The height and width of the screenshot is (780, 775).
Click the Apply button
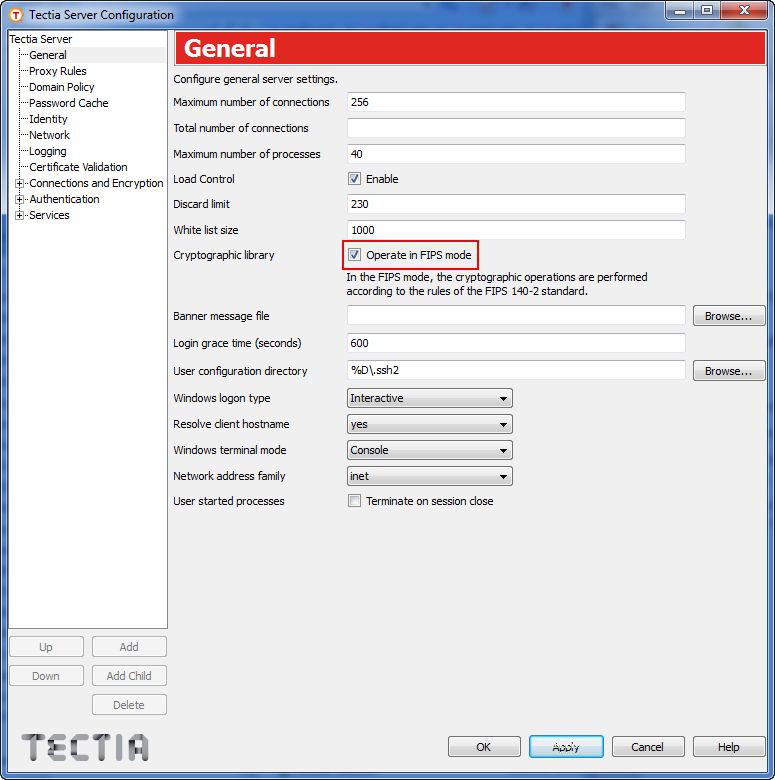[566, 747]
